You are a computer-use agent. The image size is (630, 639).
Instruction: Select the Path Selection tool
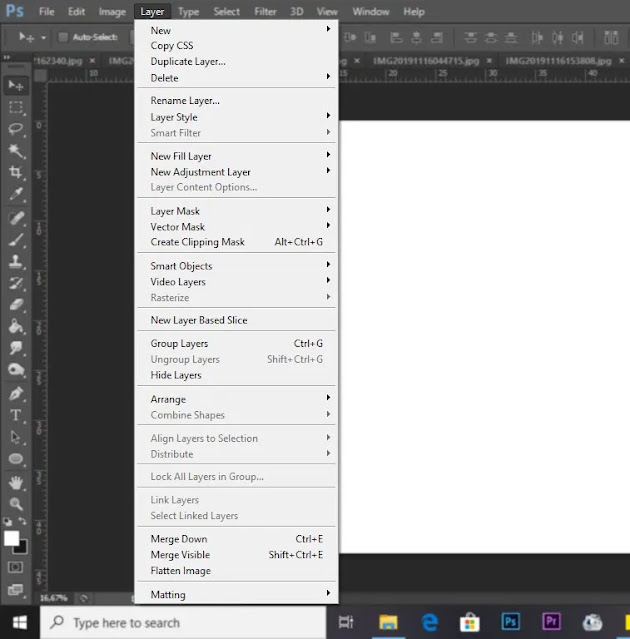(16, 437)
